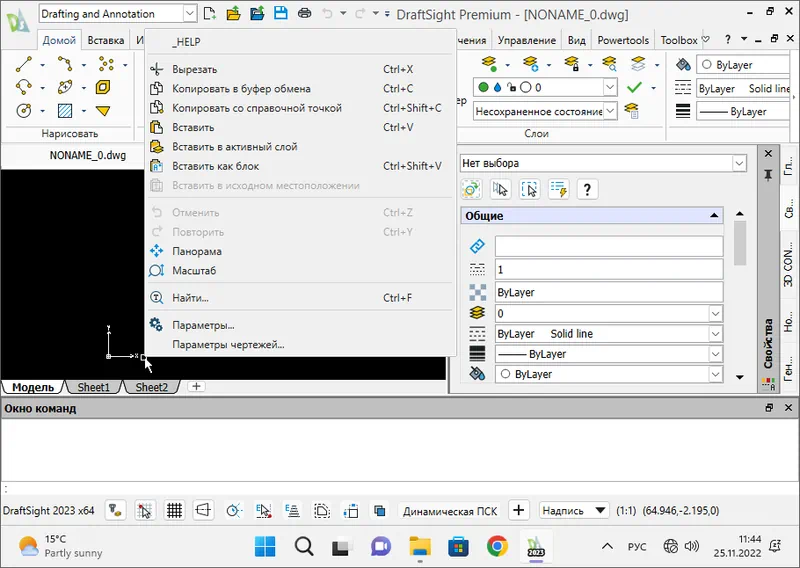This screenshot has height=568, width=800.
Task: Click the Open folder icon in quick access
Action: 233,13
